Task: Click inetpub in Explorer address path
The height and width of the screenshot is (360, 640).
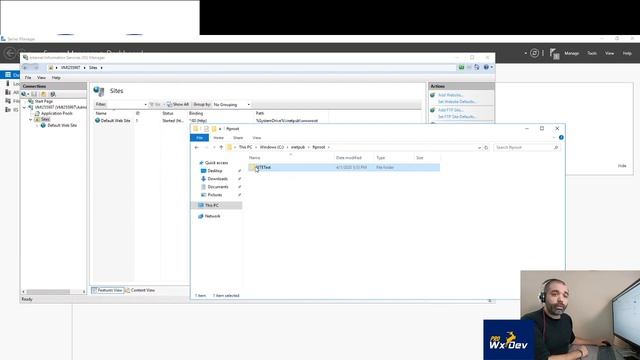Action: (x=298, y=147)
